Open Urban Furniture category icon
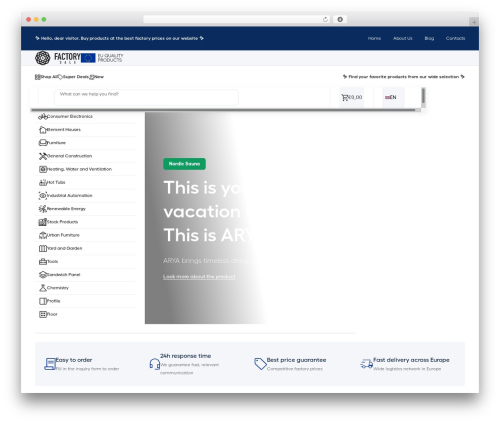 tap(43, 235)
